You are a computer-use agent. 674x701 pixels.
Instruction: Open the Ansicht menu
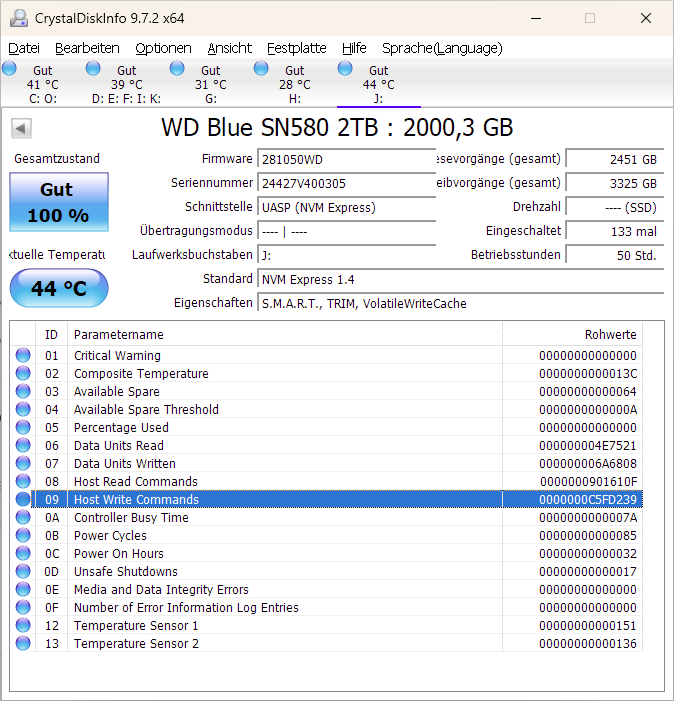[x=230, y=48]
